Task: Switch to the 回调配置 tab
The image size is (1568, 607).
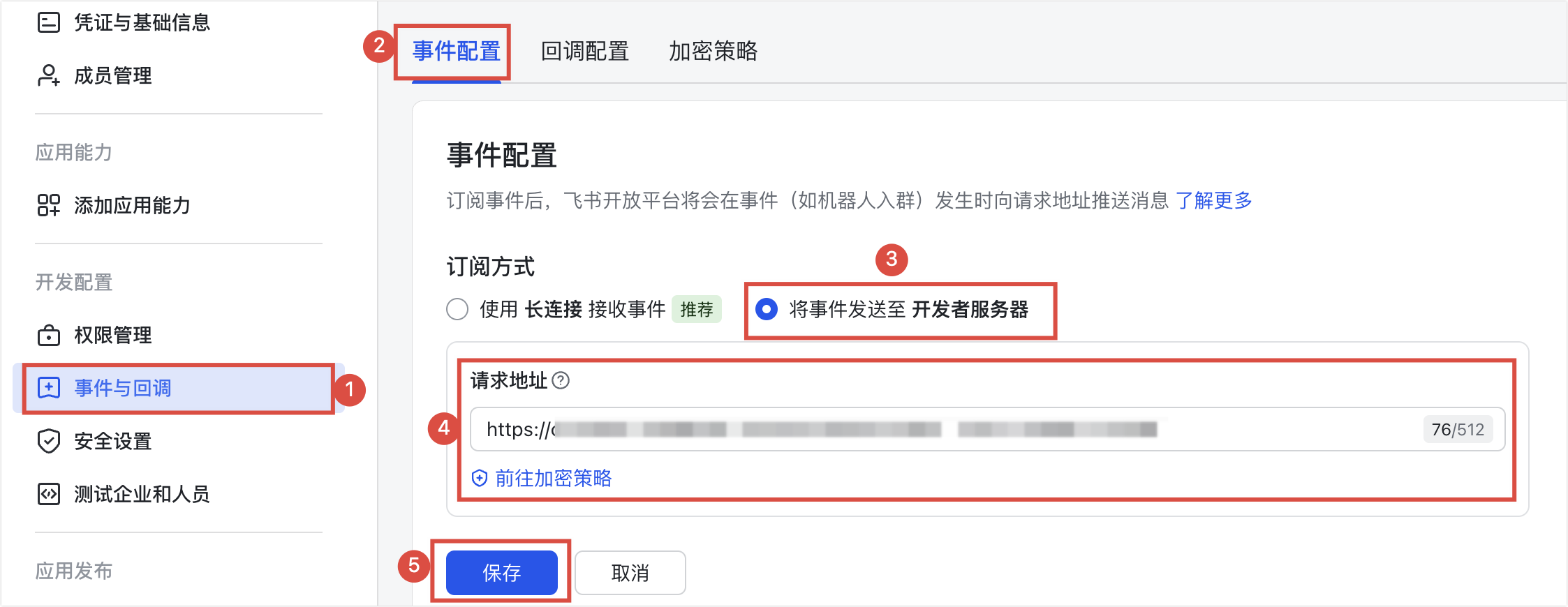Action: (585, 51)
